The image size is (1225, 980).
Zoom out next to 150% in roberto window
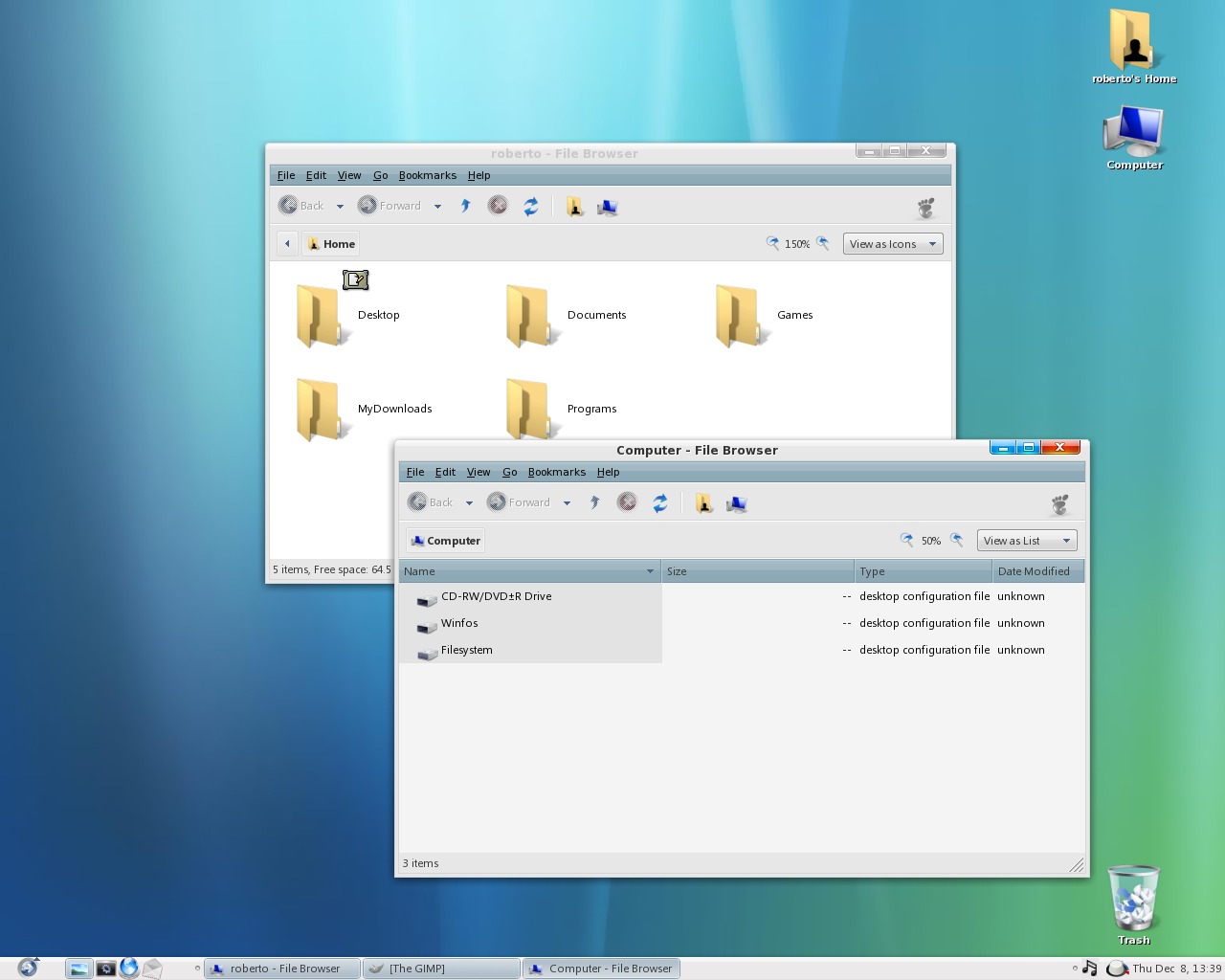772,243
